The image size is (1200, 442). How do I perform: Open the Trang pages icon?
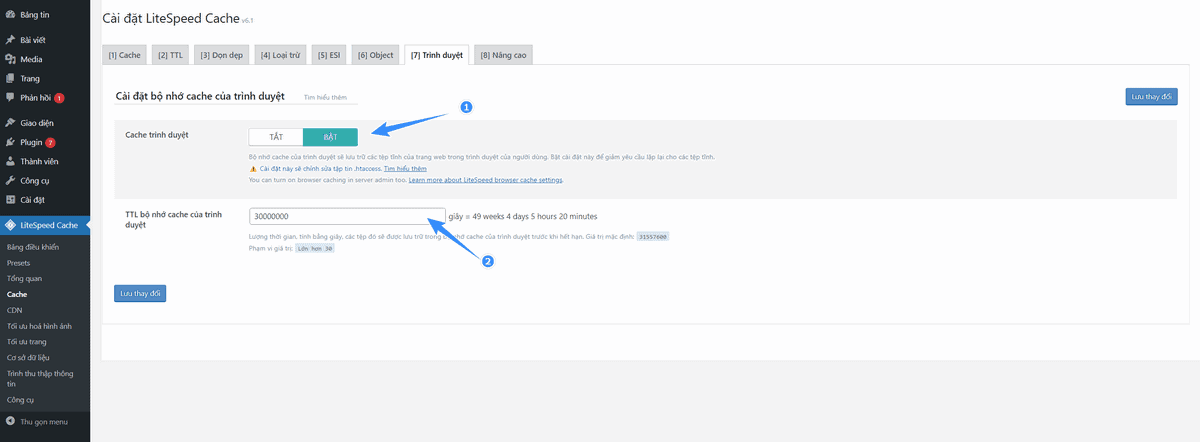[x=10, y=78]
